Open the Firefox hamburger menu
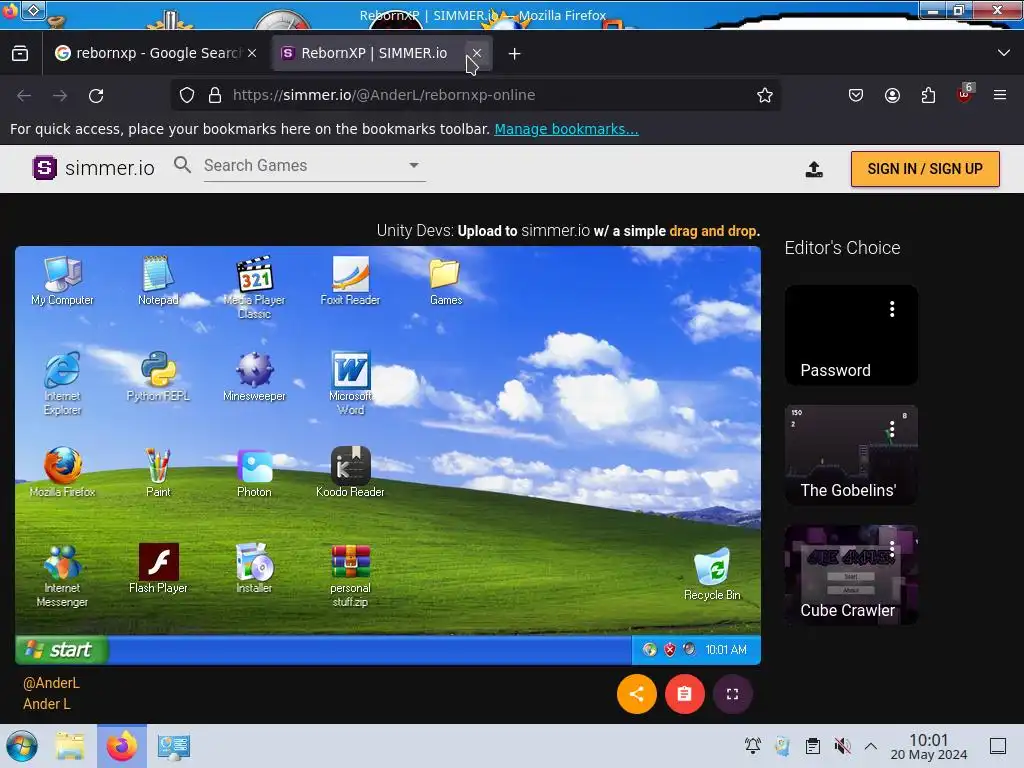This screenshot has height=768, width=1024. click(1000, 95)
